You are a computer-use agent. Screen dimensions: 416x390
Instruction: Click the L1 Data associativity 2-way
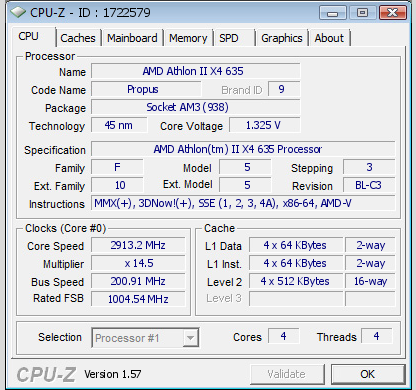pos(370,245)
